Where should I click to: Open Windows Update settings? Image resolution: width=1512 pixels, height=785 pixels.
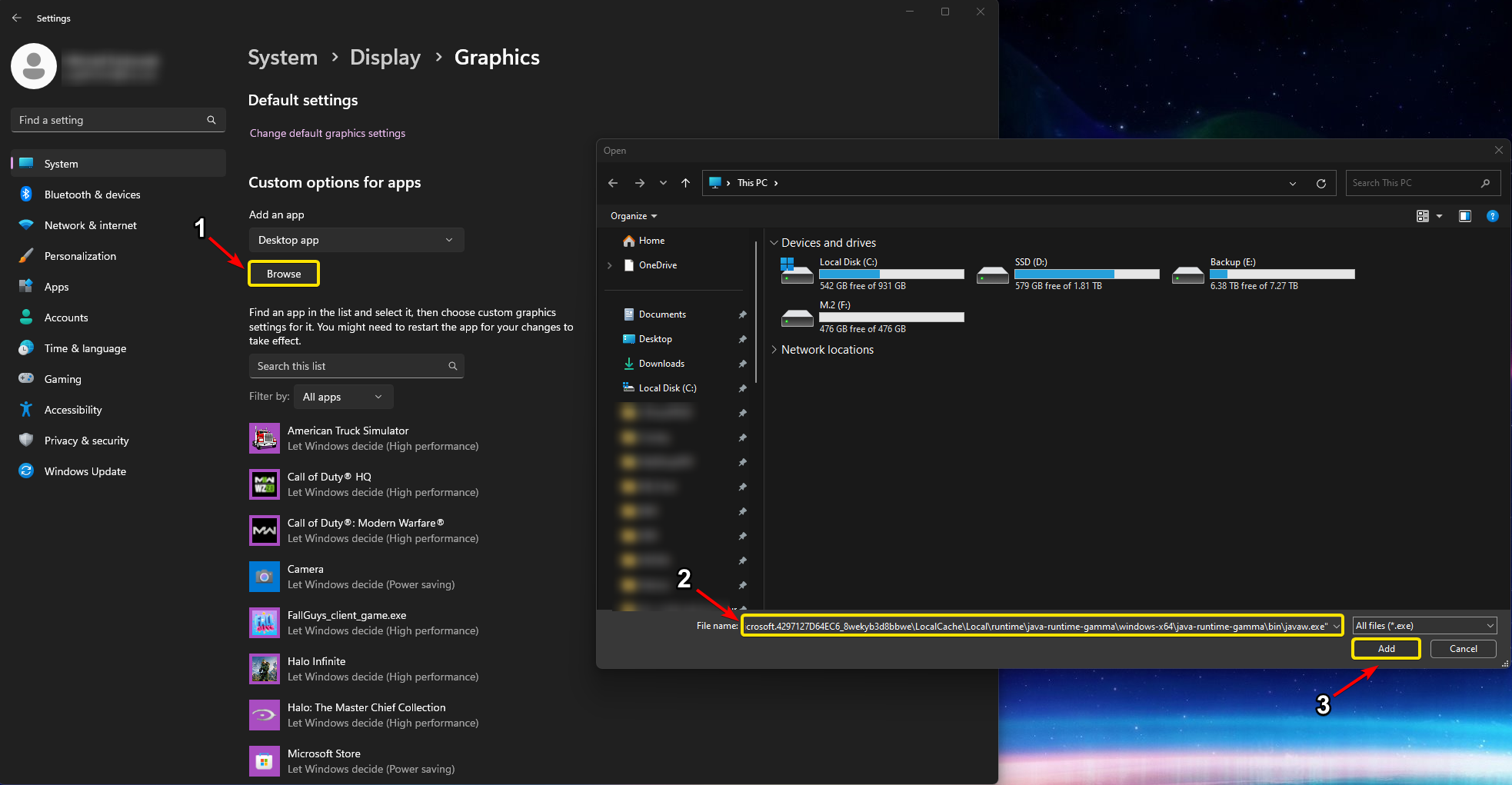click(118, 471)
